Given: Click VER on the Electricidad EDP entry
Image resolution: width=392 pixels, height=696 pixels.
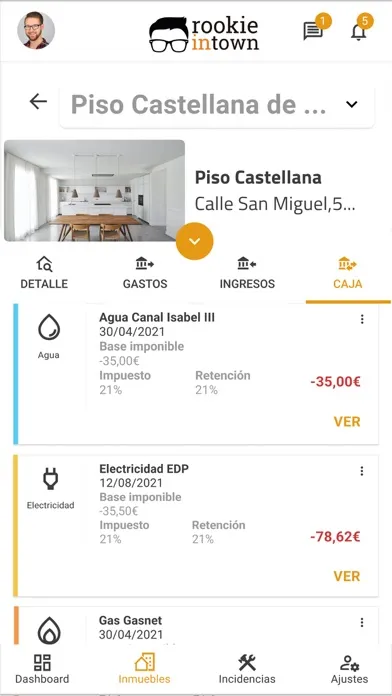Looking at the screenshot, I should point(347,576).
